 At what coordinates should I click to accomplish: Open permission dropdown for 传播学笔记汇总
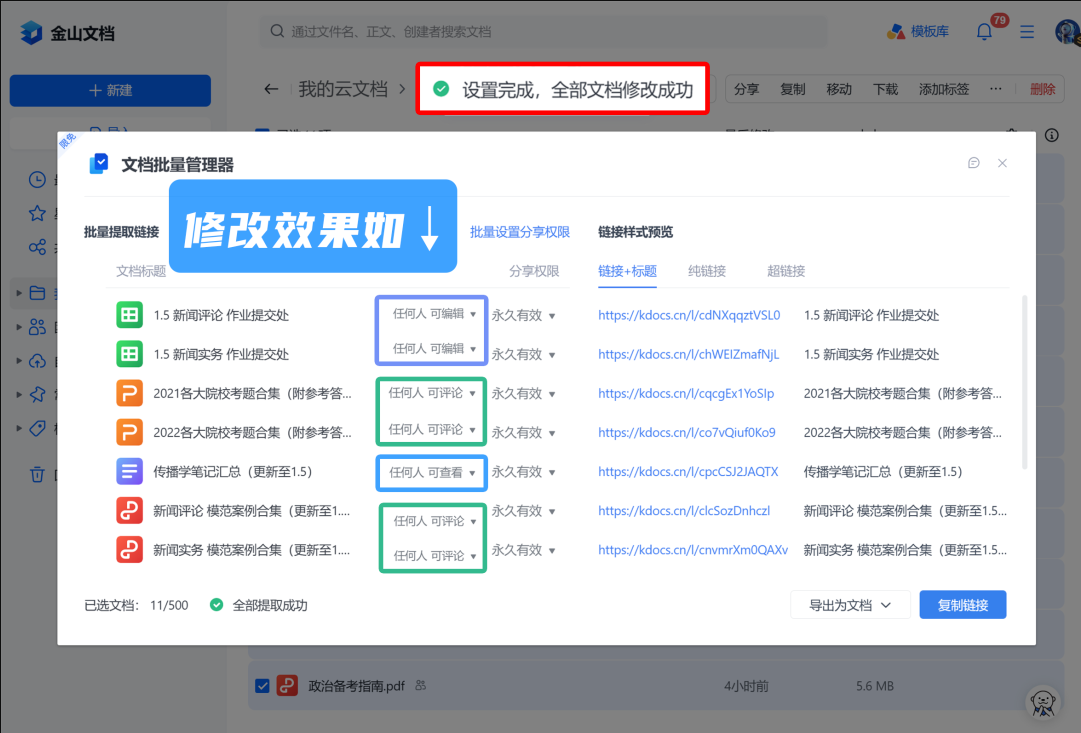coord(432,472)
